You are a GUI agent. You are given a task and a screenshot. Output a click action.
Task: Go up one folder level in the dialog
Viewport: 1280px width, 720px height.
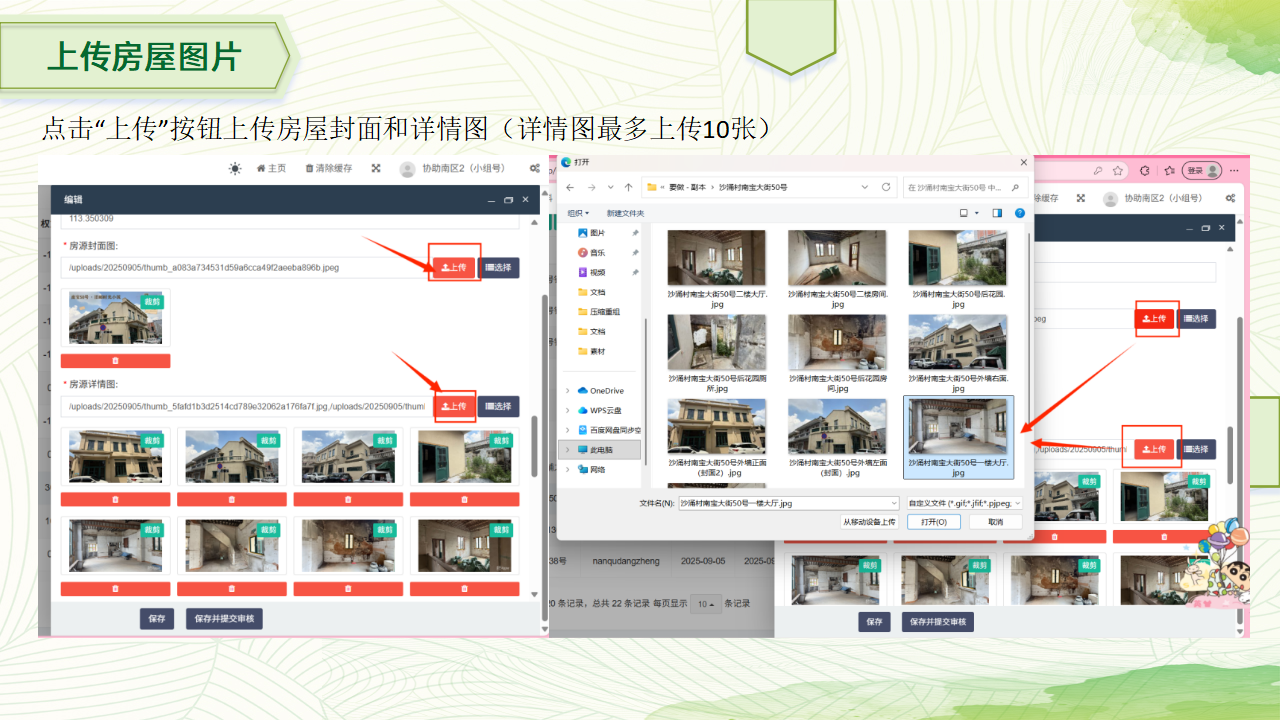[628, 187]
